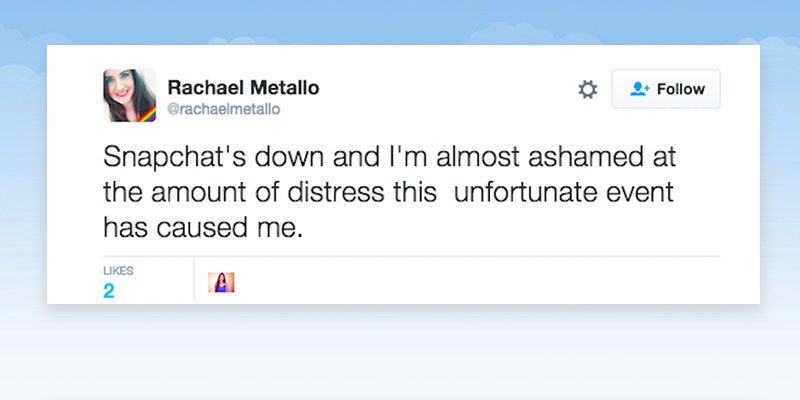Click the last line "has caused me."
This screenshot has height=400, width=800.
(202, 226)
